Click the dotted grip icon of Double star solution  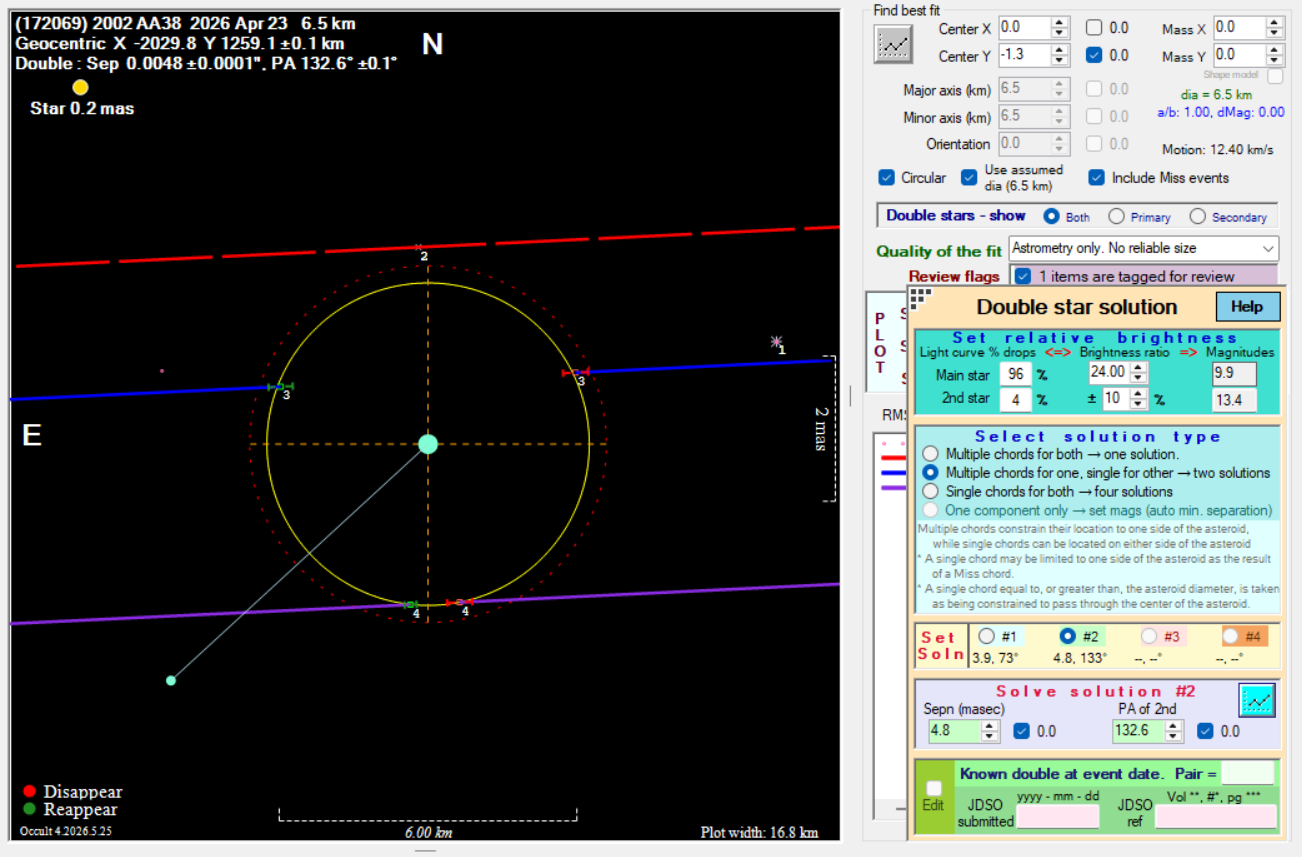coord(920,298)
